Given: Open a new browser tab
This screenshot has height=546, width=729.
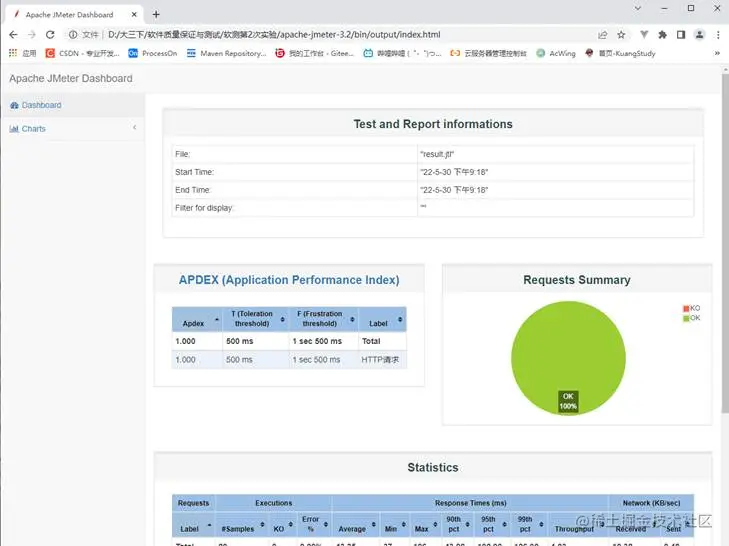Looking at the screenshot, I should click(x=156, y=14).
